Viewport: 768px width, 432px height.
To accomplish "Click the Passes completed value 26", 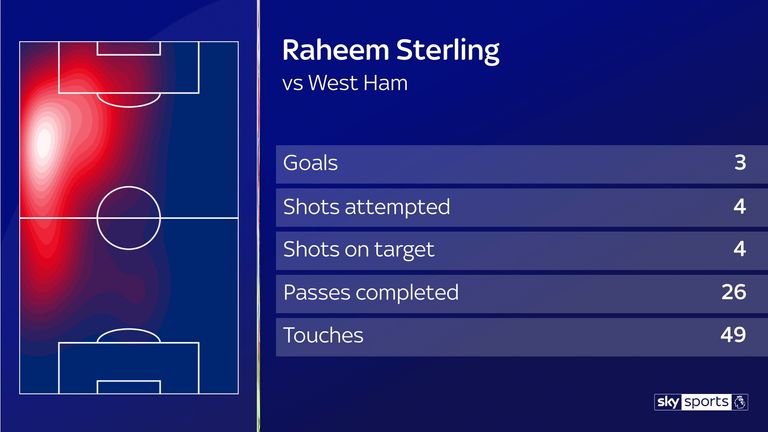I will [734, 292].
